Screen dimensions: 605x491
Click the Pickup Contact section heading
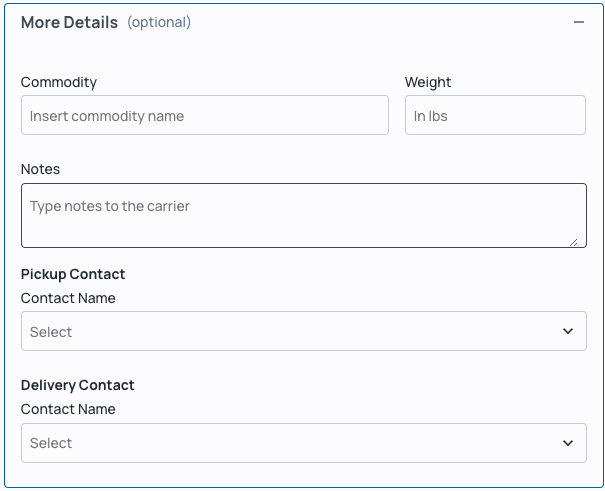click(x=73, y=274)
